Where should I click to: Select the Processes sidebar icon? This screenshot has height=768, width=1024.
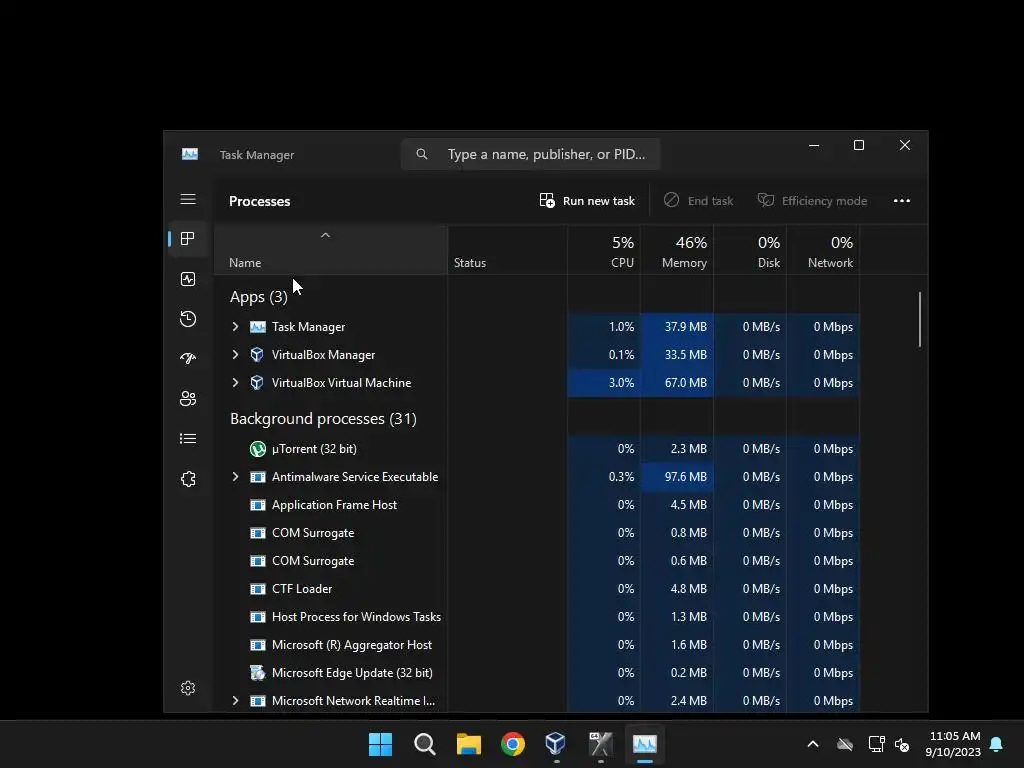187,238
